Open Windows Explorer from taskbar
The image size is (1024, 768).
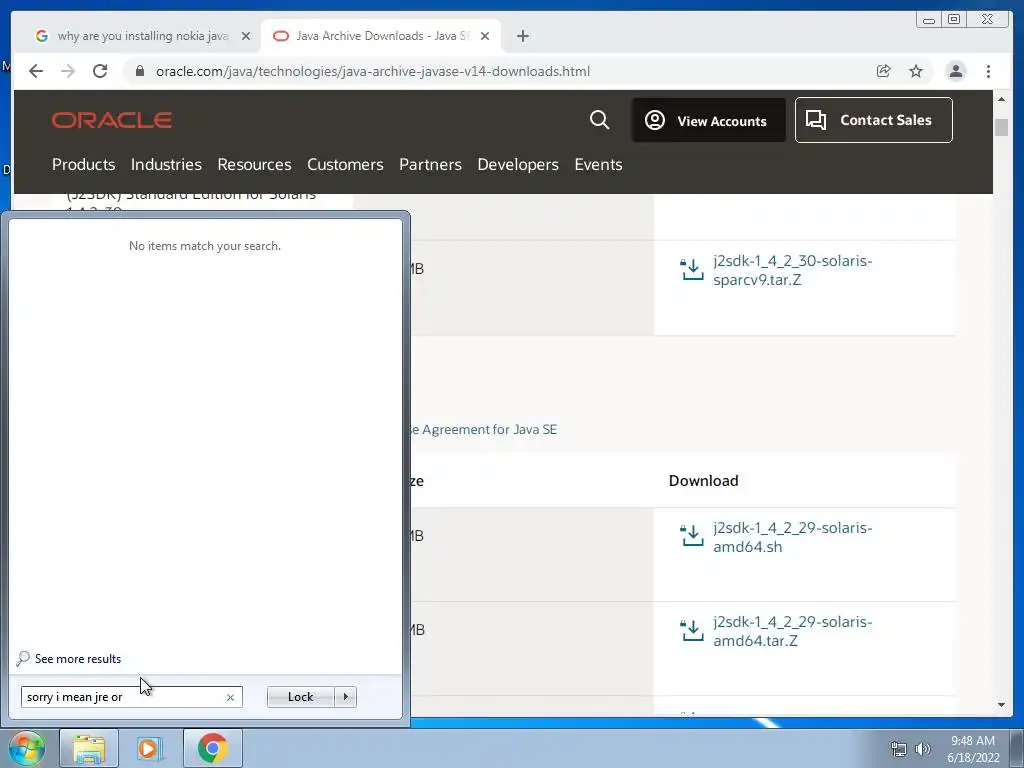click(x=89, y=748)
